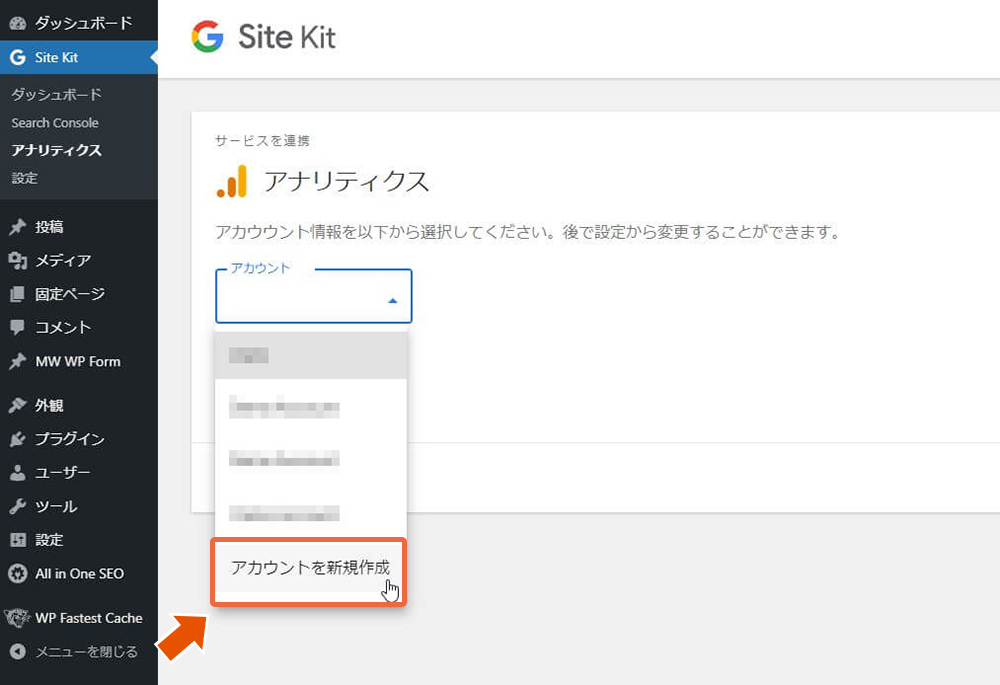The image size is (1000, 685).
Task: Click the plug icon next to プラグイン
Action: [18, 439]
